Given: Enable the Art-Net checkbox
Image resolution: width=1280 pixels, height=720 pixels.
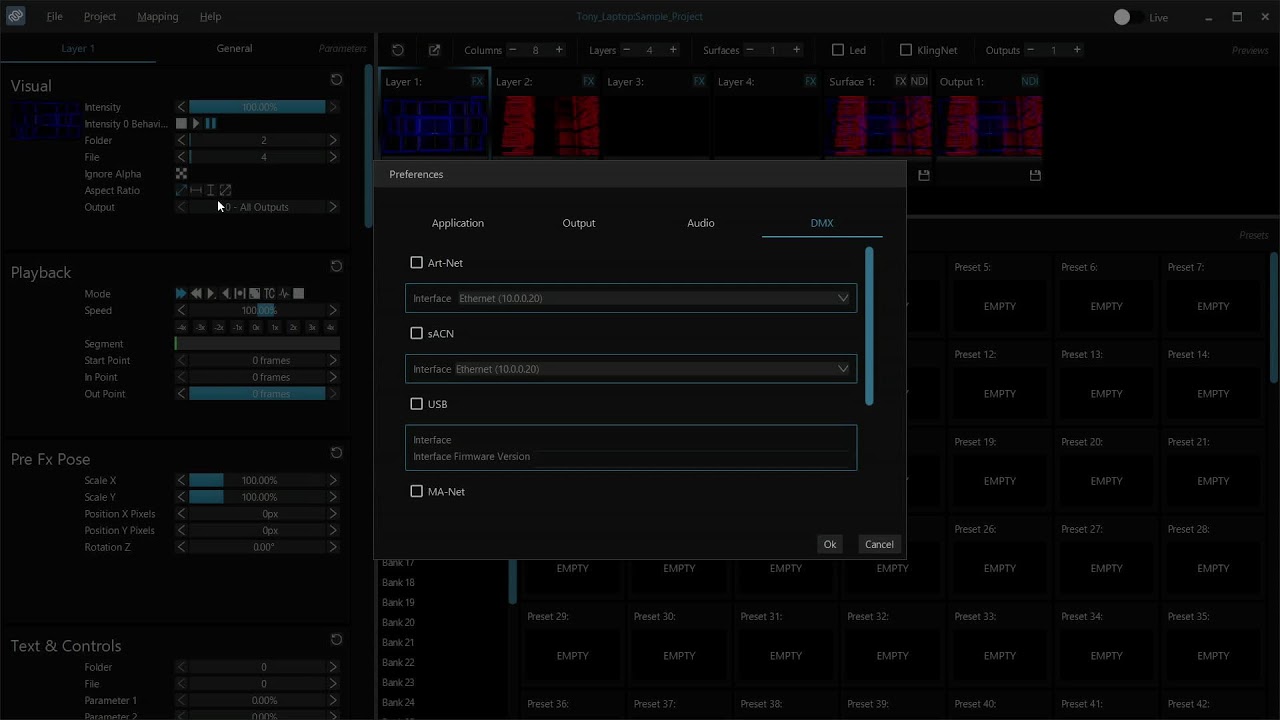Looking at the screenshot, I should coord(417,263).
